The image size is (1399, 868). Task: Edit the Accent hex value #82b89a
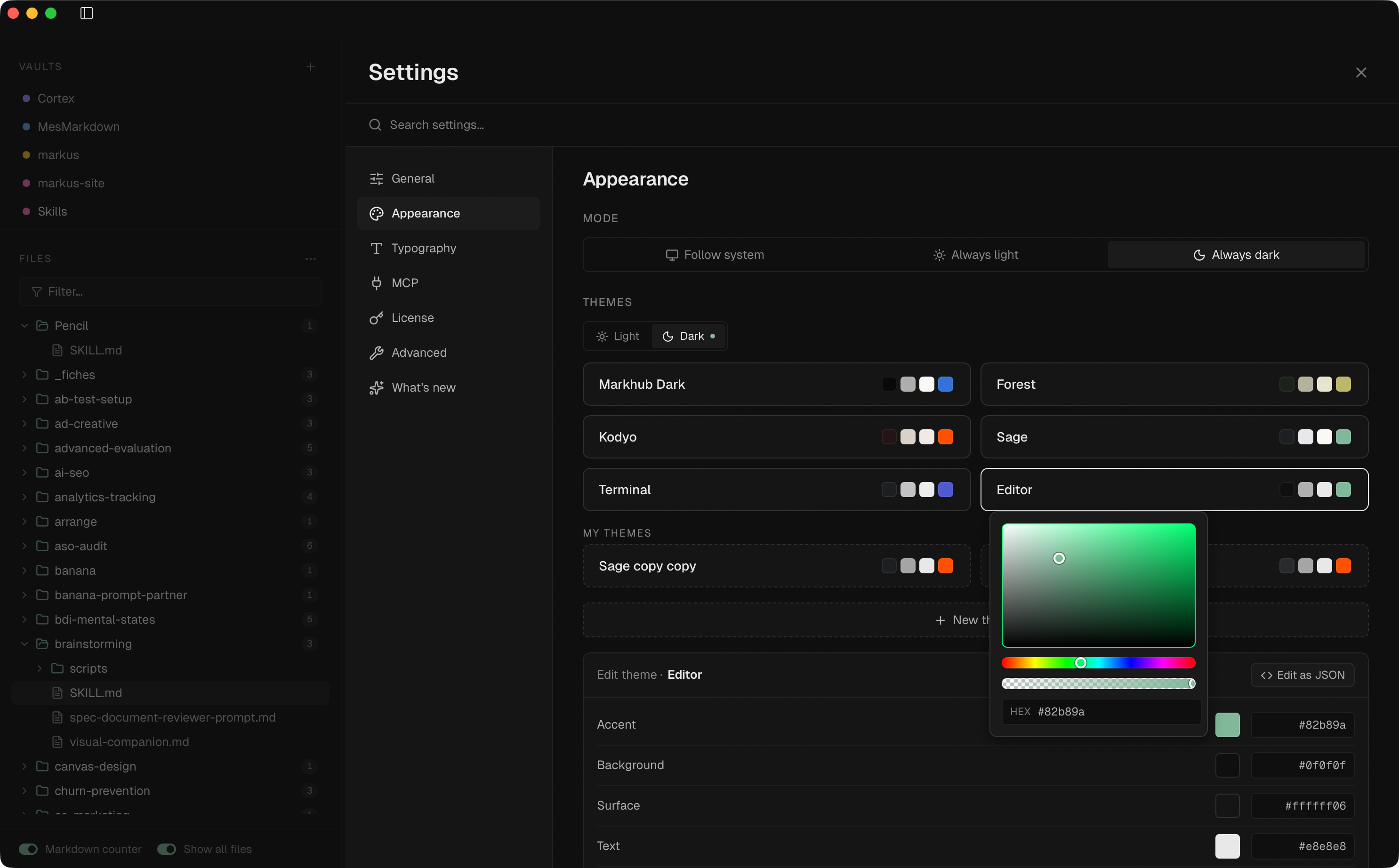1303,725
